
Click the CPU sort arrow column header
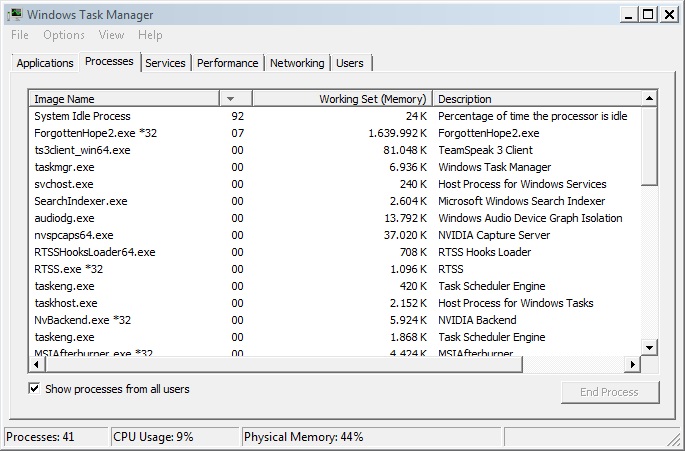tap(234, 99)
